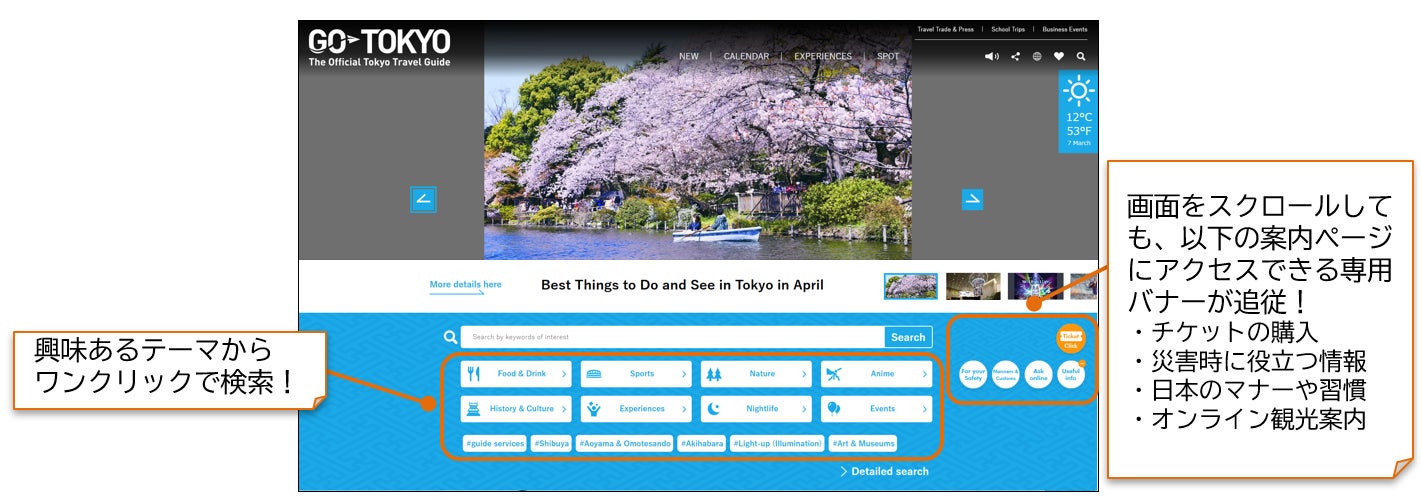Select the History & Culture theme button

[516, 409]
